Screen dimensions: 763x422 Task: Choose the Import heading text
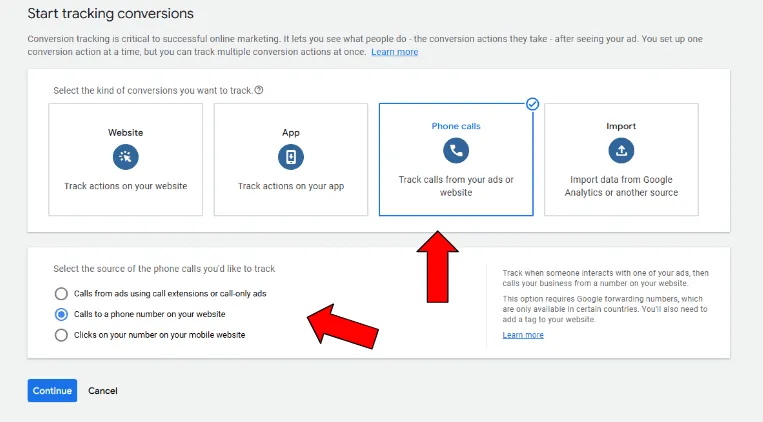(x=621, y=126)
